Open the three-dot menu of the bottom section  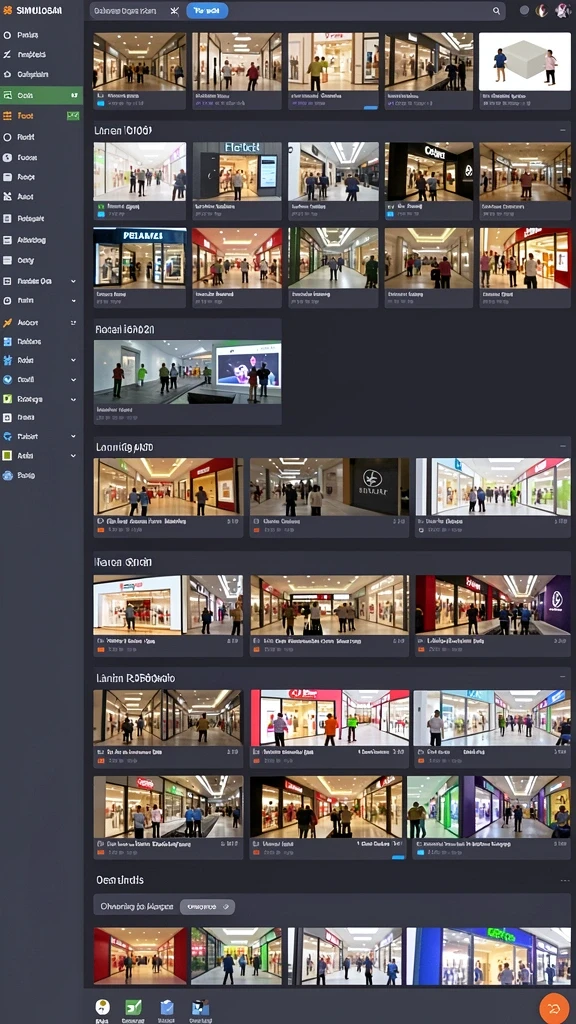pos(564,880)
